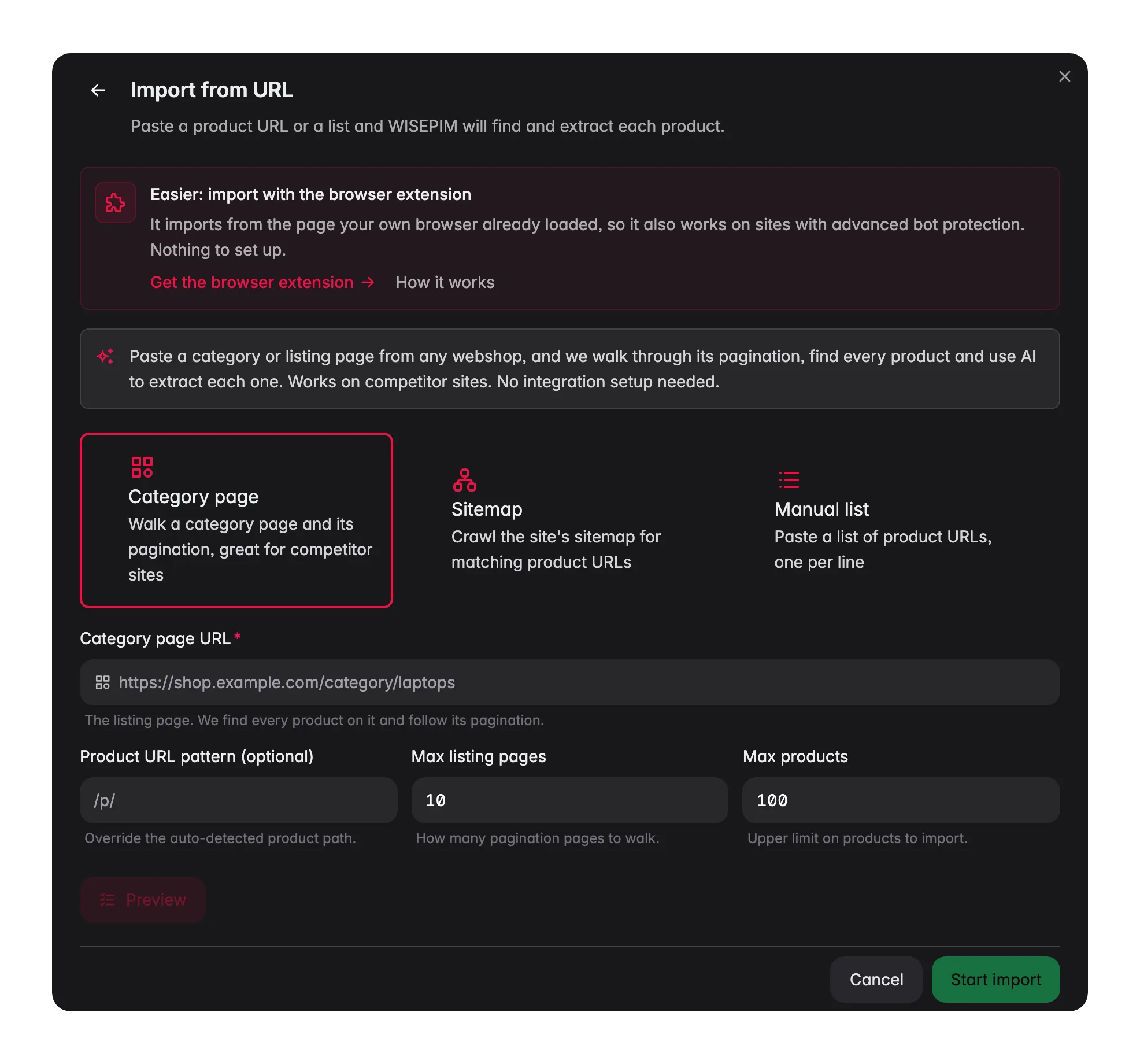Click the Max products field
This screenshot has width=1140, height=1064.
[901, 800]
